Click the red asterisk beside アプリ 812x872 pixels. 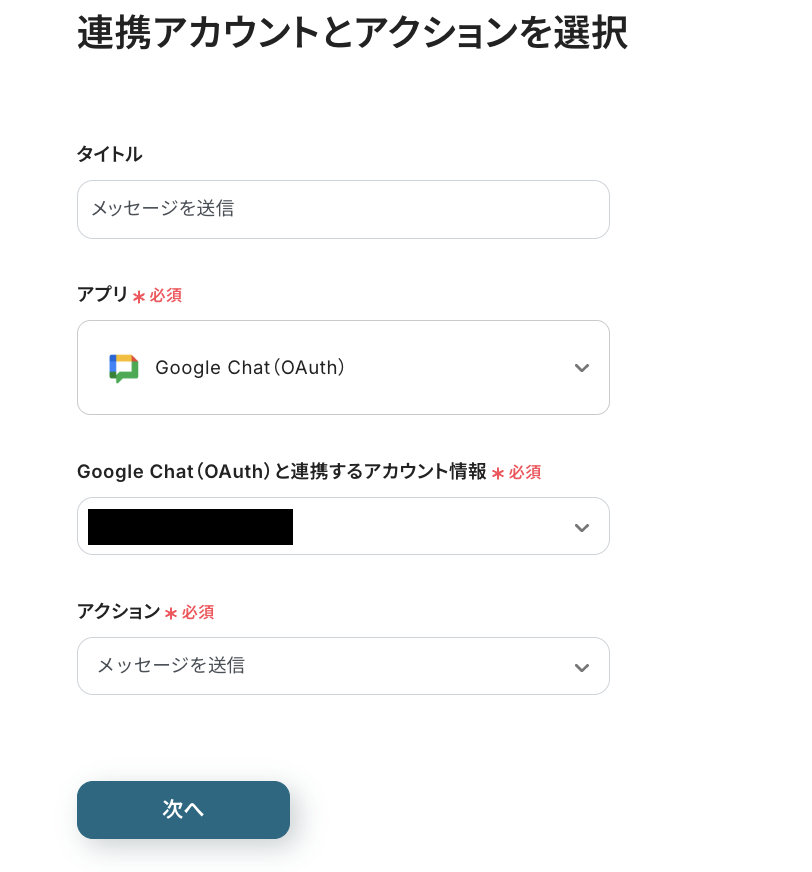click(139, 297)
